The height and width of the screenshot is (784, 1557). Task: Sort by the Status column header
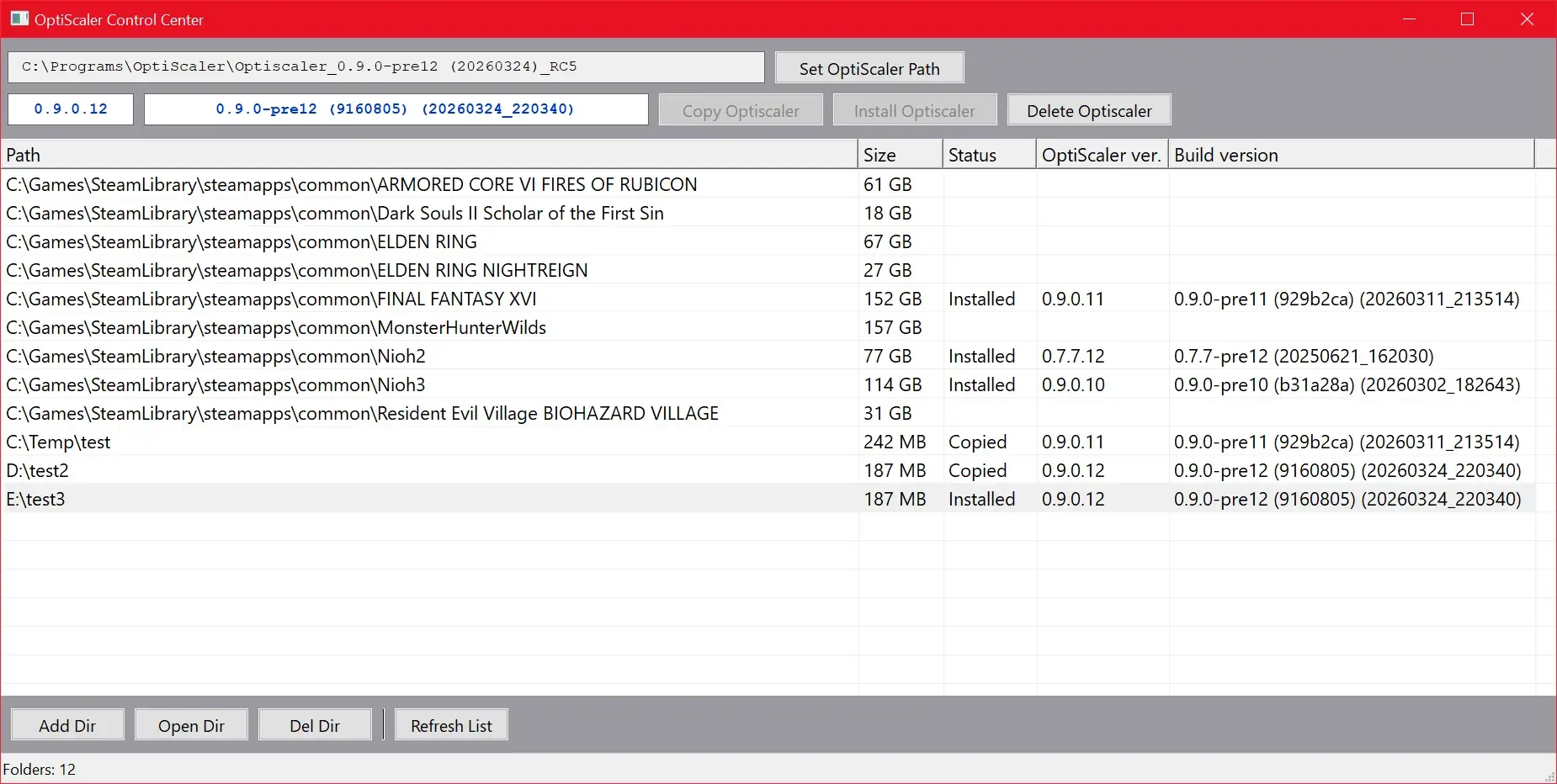[x=990, y=155]
